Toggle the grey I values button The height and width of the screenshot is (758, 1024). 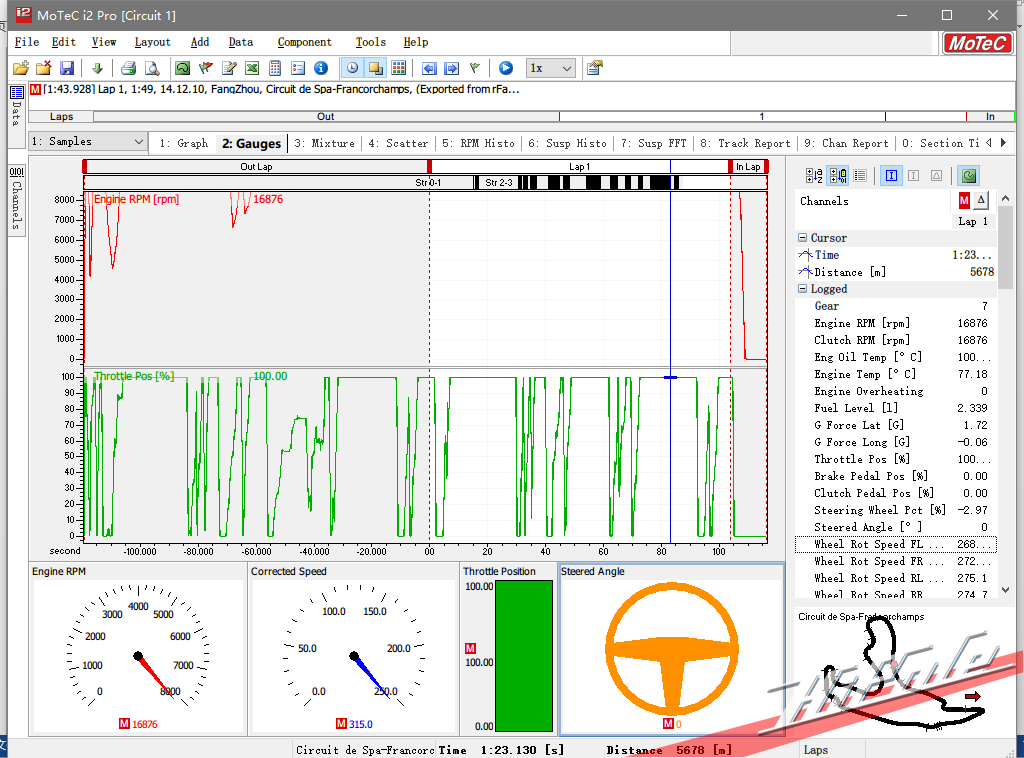(x=914, y=175)
